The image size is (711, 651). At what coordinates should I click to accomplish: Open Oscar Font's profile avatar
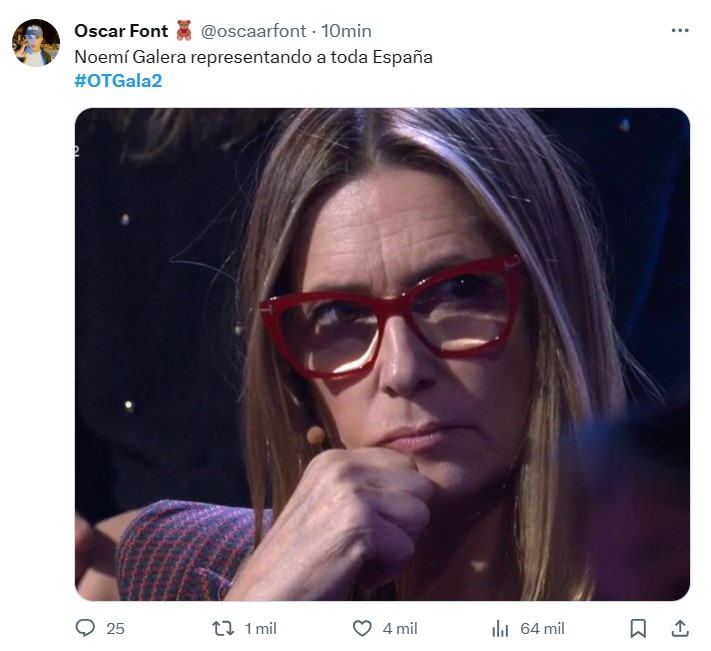pyautogui.click(x=36, y=43)
